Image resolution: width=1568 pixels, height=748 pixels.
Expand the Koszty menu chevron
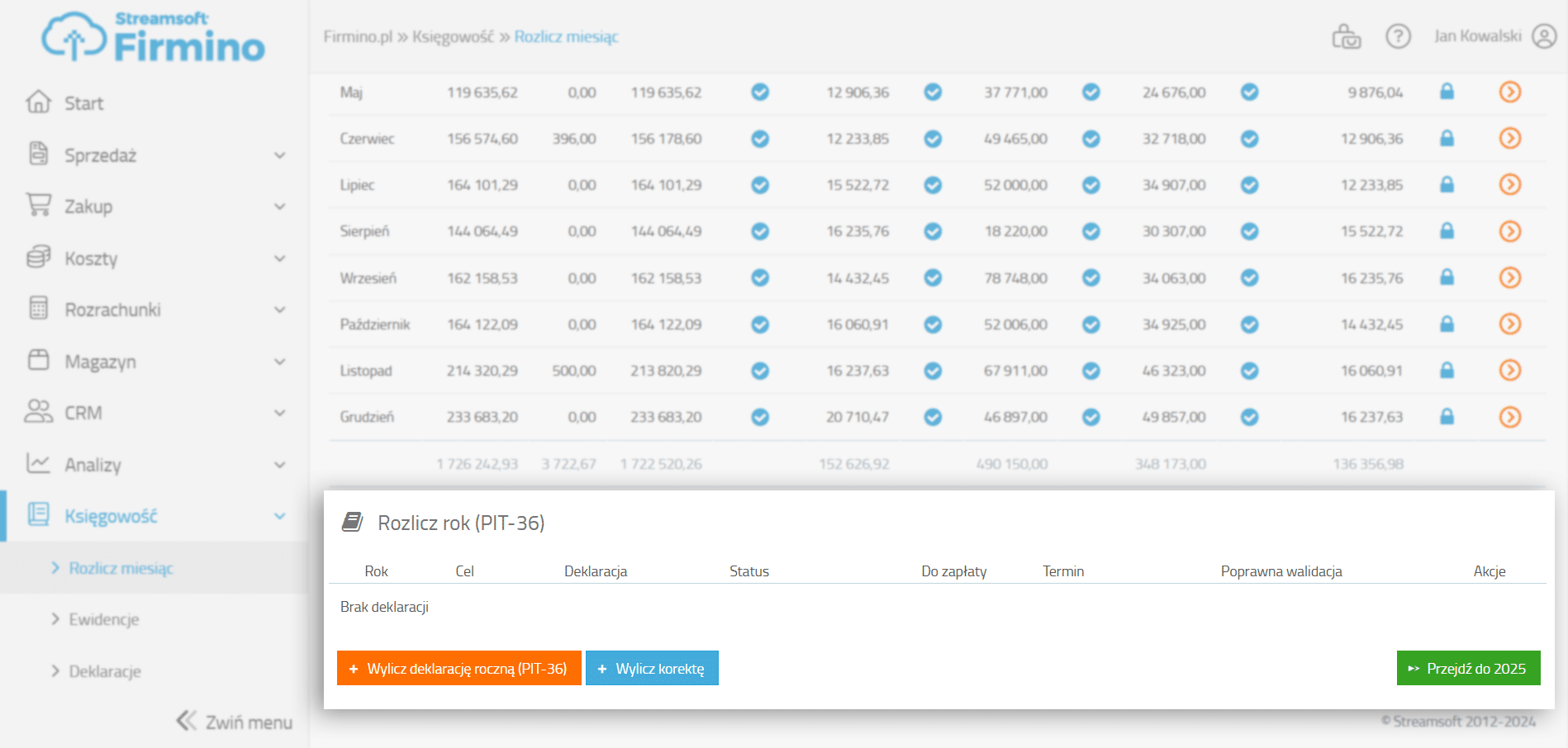(x=280, y=258)
